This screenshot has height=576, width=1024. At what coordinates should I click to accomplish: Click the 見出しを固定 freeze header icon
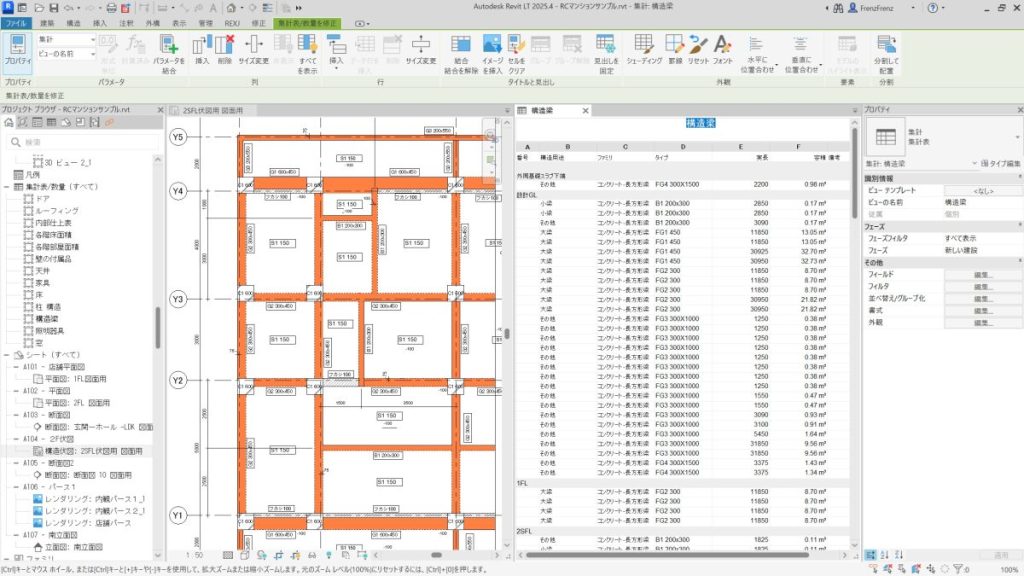[607, 50]
